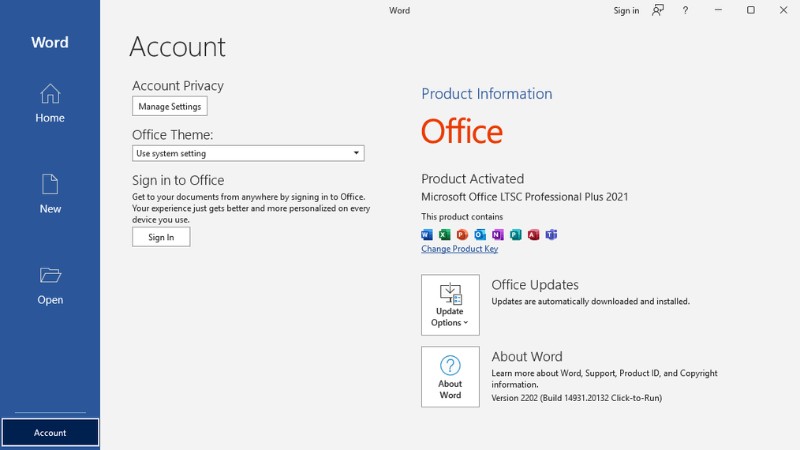Click the Manage Settings button

[170, 106]
